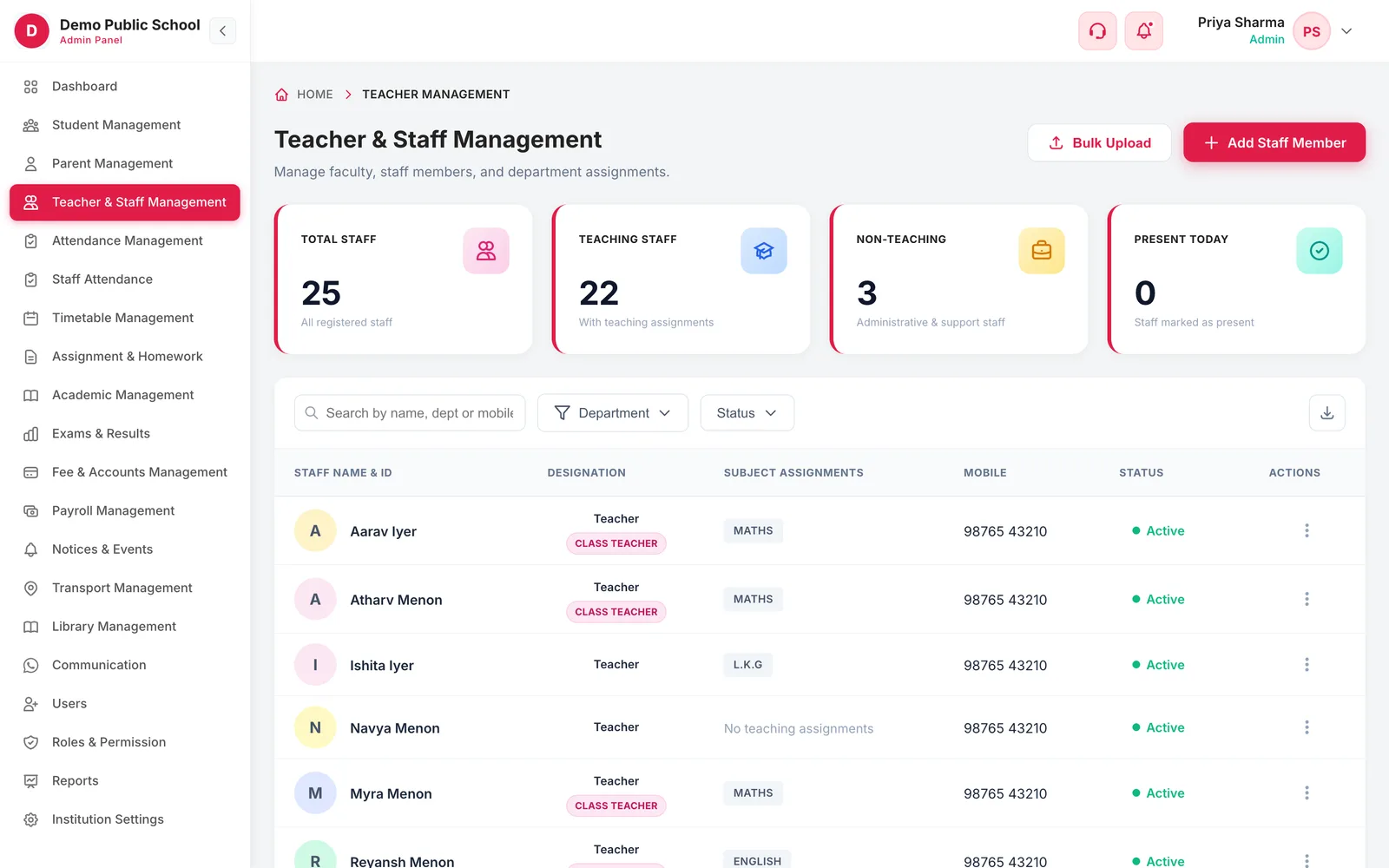
Task: Collapse the sidebar with the chevron button
Action: [x=223, y=31]
